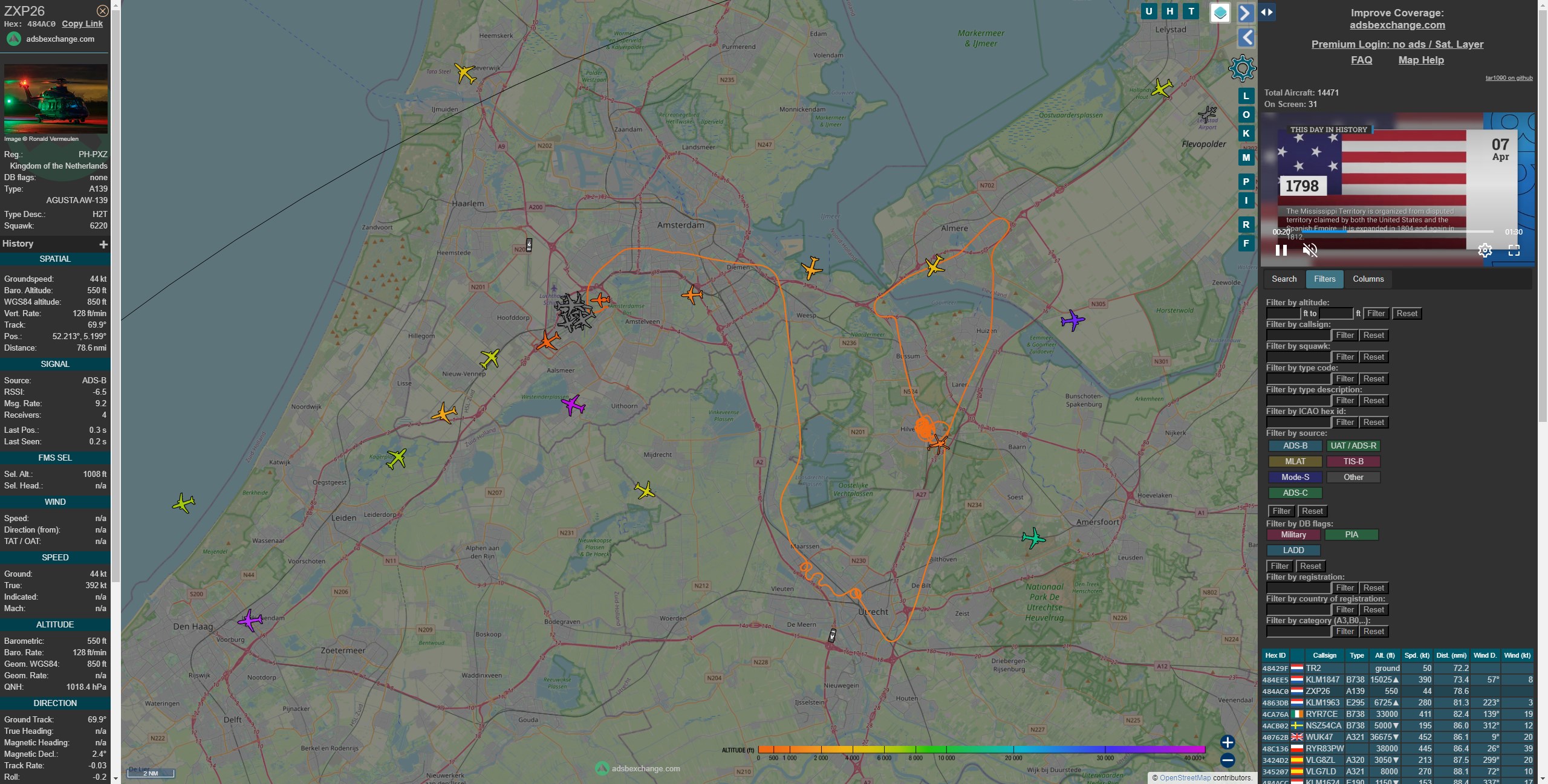Click the sidebar width double-arrow toggle
This screenshot has width=1548, height=784.
1267,12
